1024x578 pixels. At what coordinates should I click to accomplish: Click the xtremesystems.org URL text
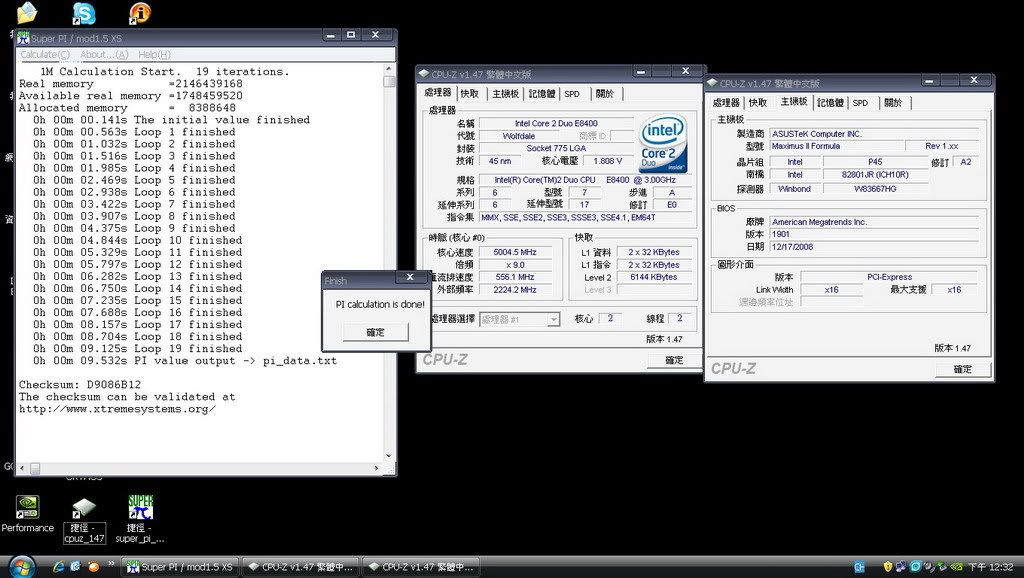coord(117,409)
